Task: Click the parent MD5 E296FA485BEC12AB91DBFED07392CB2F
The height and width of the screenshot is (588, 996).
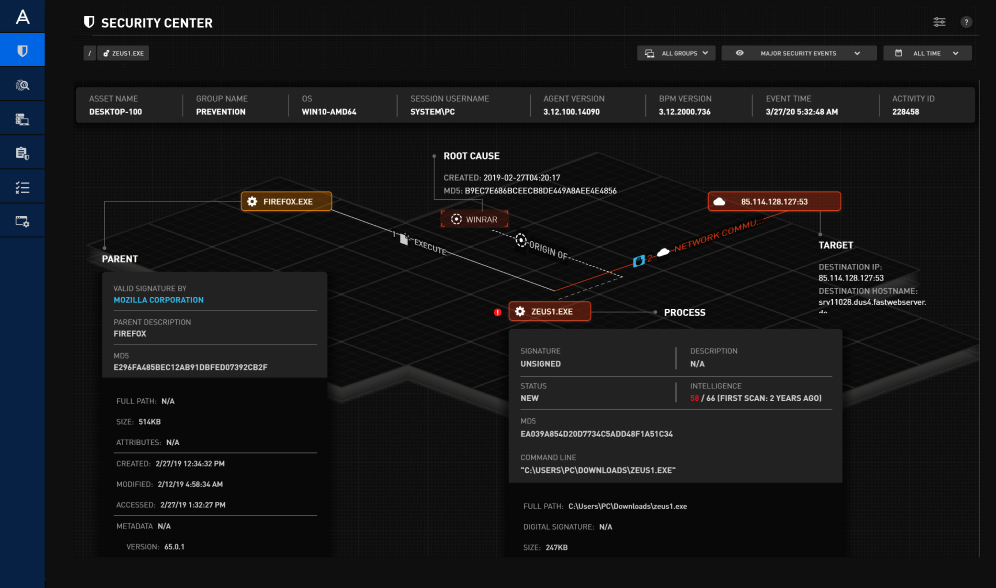Action: tap(191, 367)
